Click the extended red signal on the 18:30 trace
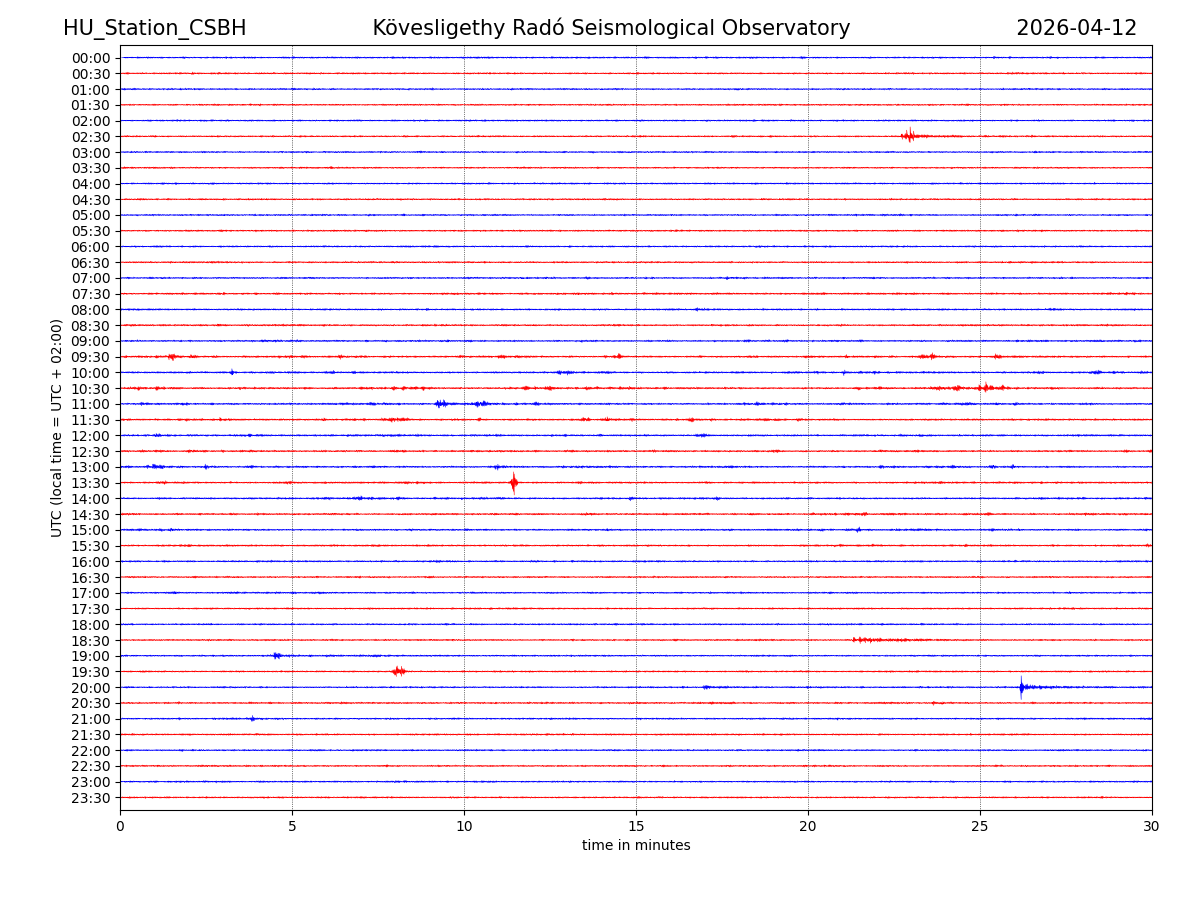This screenshot has width=1200, height=900. pos(880,640)
